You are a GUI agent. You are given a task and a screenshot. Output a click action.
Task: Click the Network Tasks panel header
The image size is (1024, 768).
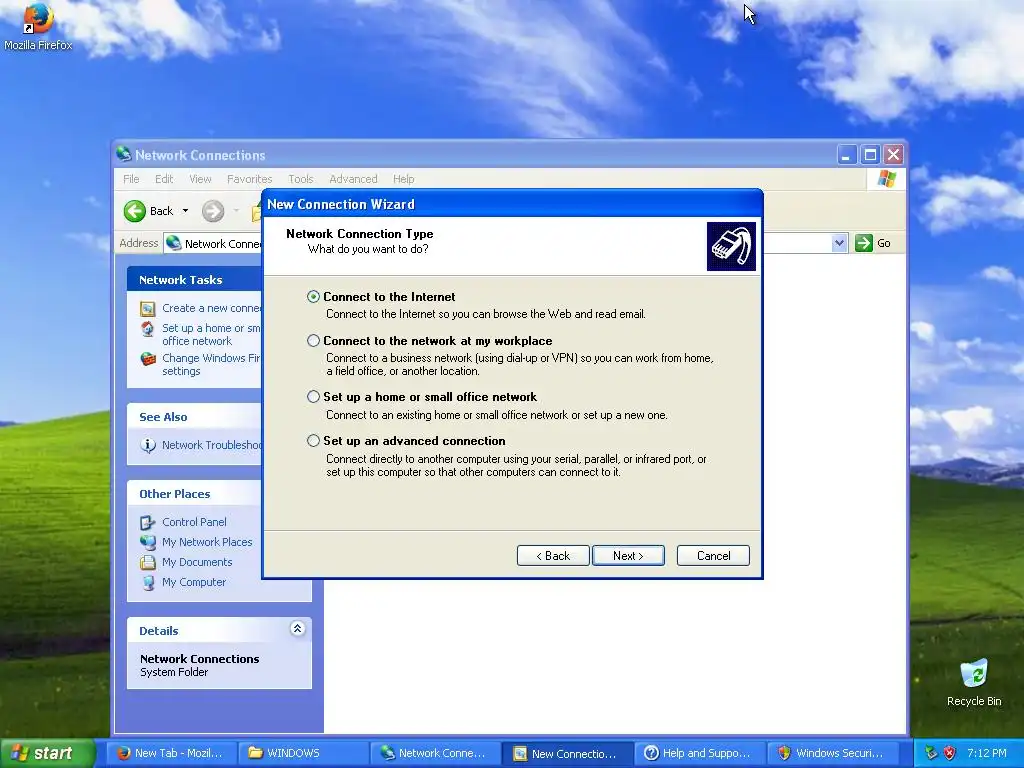tap(195, 280)
